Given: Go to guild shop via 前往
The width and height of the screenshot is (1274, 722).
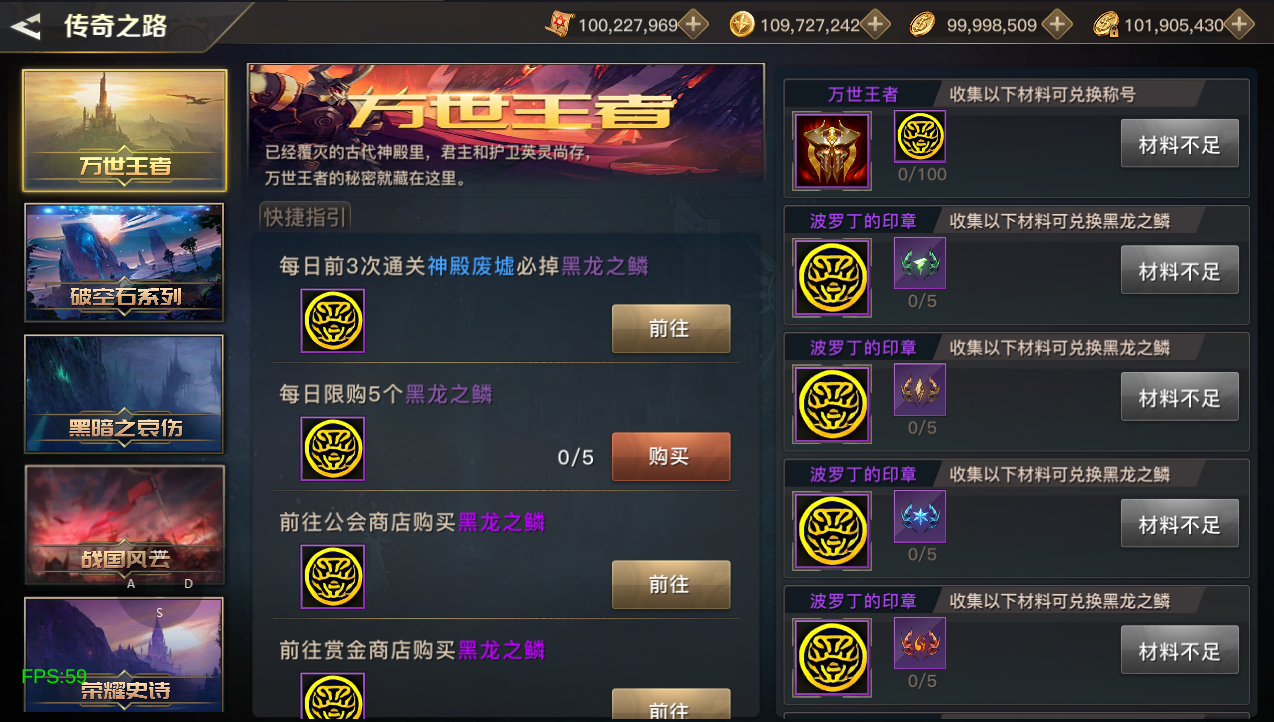Looking at the screenshot, I should point(671,585).
